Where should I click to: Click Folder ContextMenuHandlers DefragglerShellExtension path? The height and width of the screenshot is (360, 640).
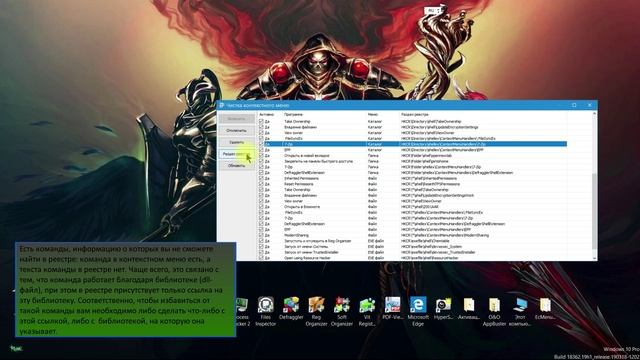tap(457, 173)
